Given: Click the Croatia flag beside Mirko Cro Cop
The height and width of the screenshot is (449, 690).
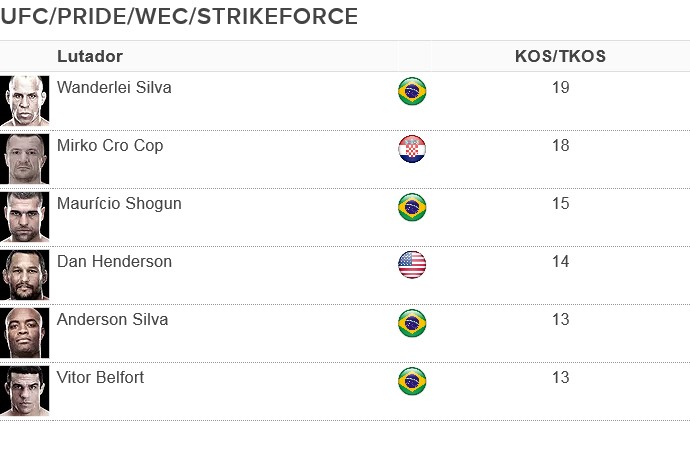Looking at the screenshot, I should 411,149.
